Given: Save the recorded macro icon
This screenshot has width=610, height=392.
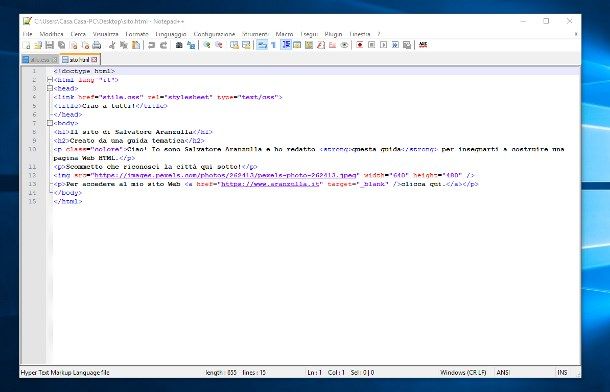Looking at the screenshot, I should (407, 45).
